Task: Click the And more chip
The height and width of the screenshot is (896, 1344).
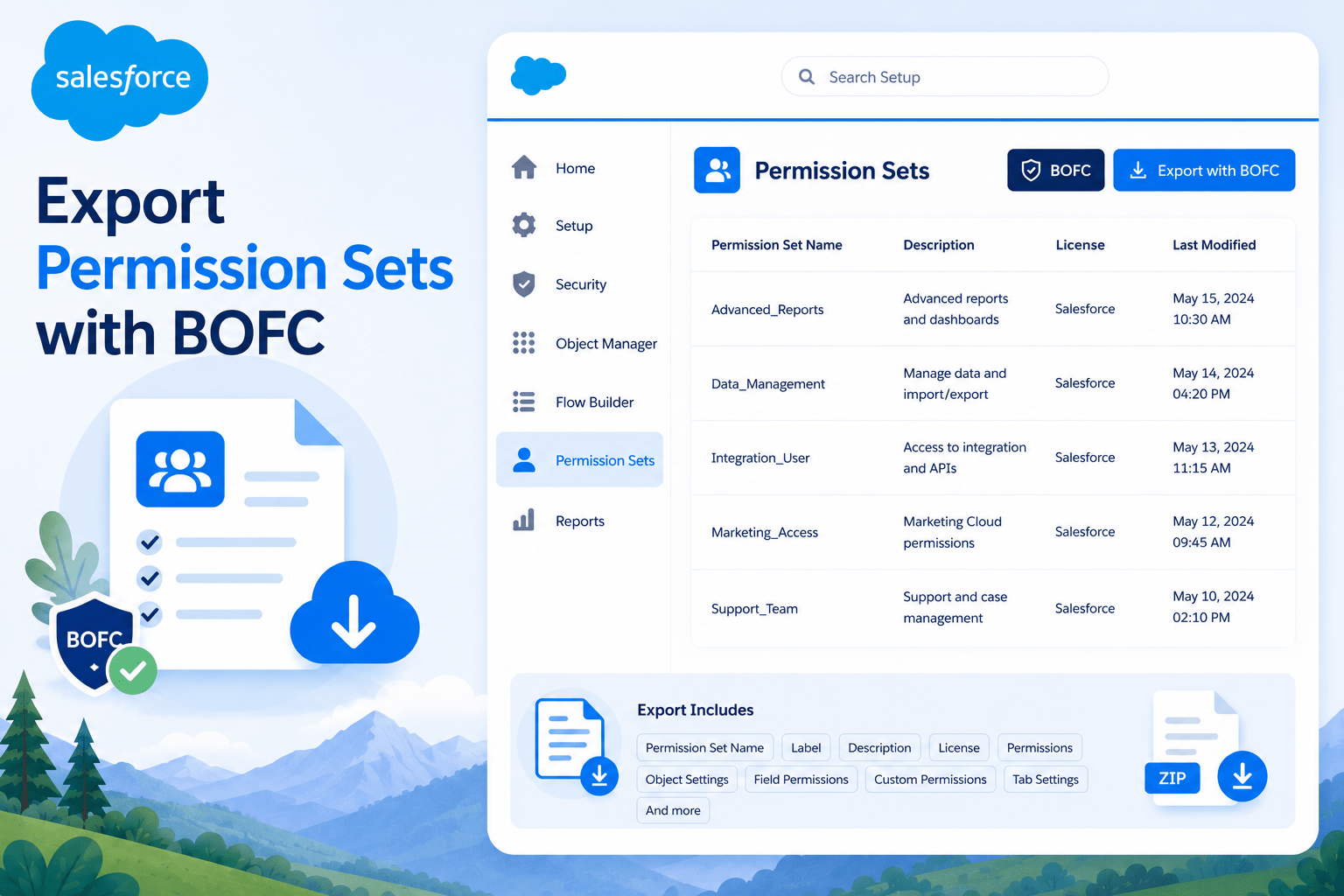Action: tap(673, 810)
